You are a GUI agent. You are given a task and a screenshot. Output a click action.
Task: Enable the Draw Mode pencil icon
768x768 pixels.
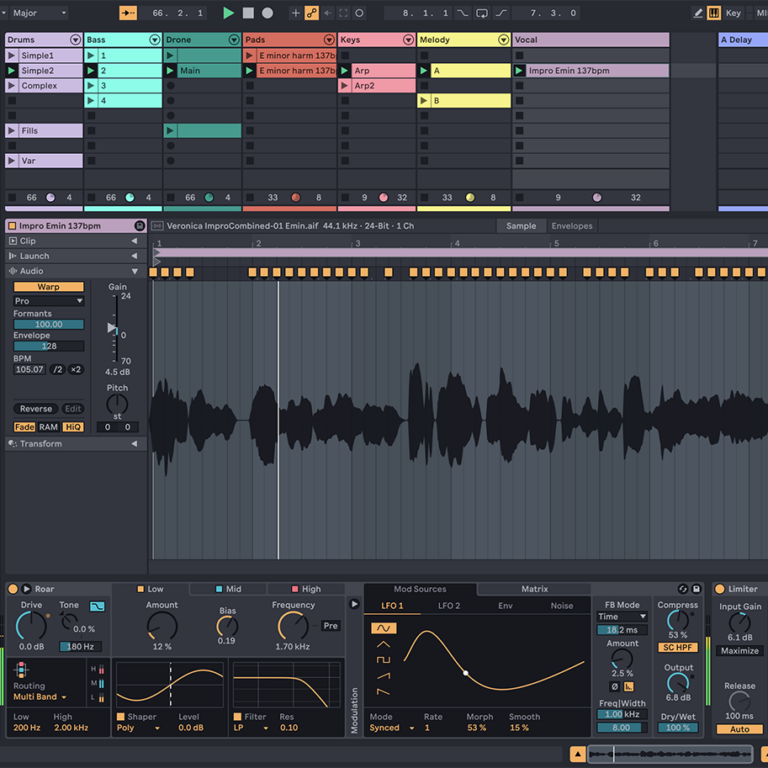[698, 13]
